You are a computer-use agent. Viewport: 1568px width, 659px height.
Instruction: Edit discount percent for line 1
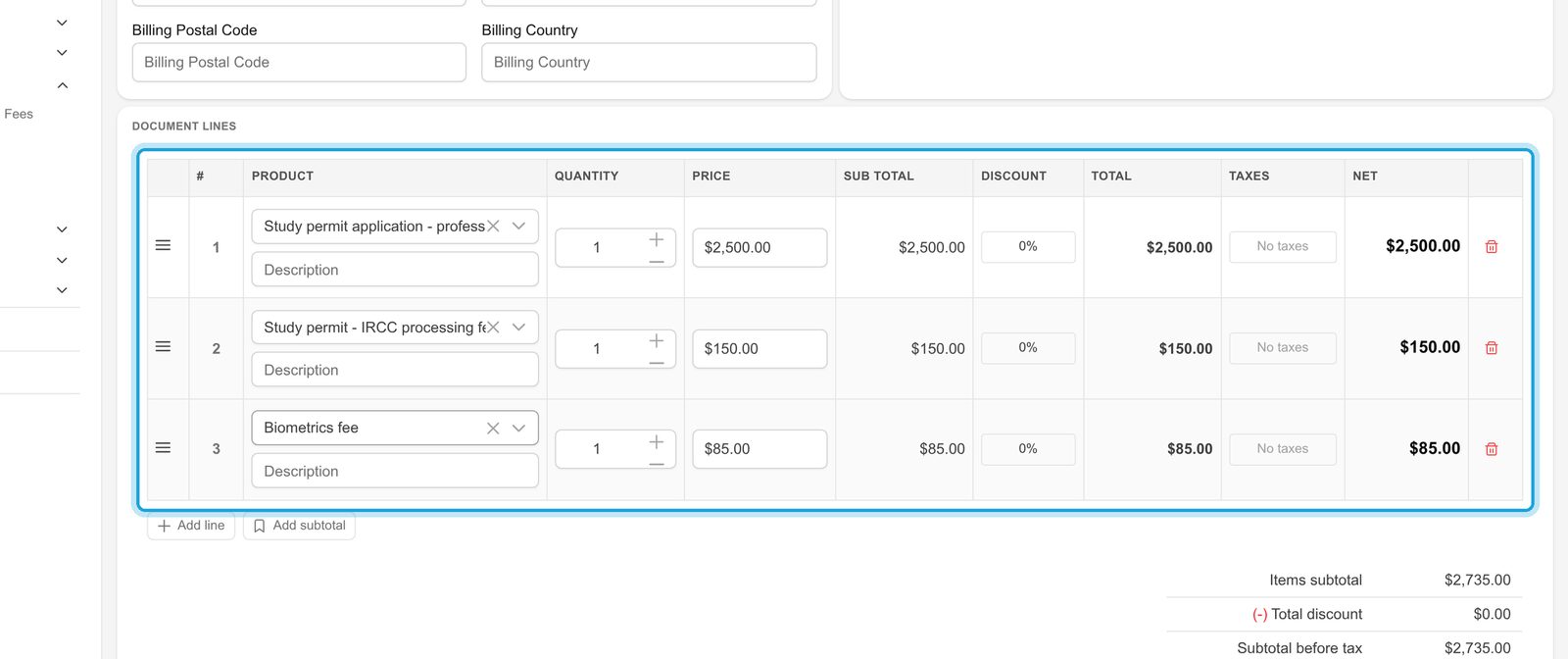click(x=1028, y=246)
